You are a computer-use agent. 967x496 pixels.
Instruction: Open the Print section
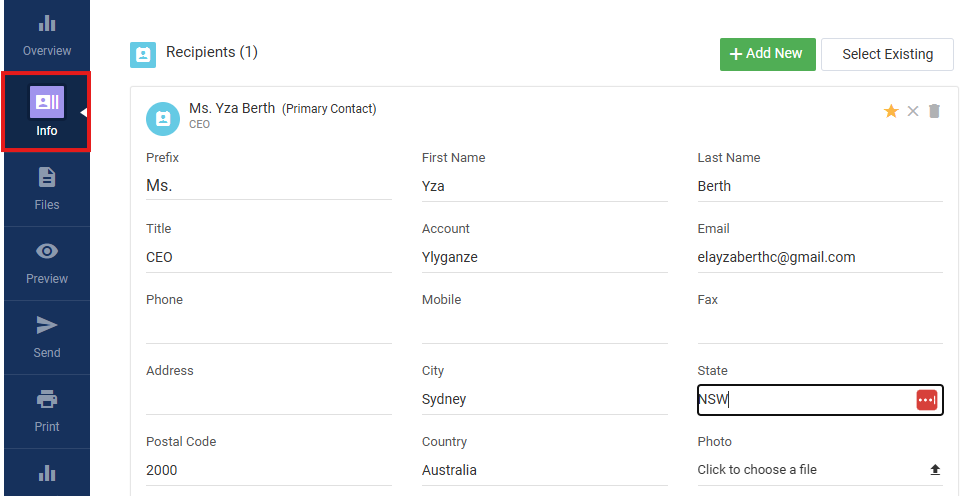(x=47, y=411)
